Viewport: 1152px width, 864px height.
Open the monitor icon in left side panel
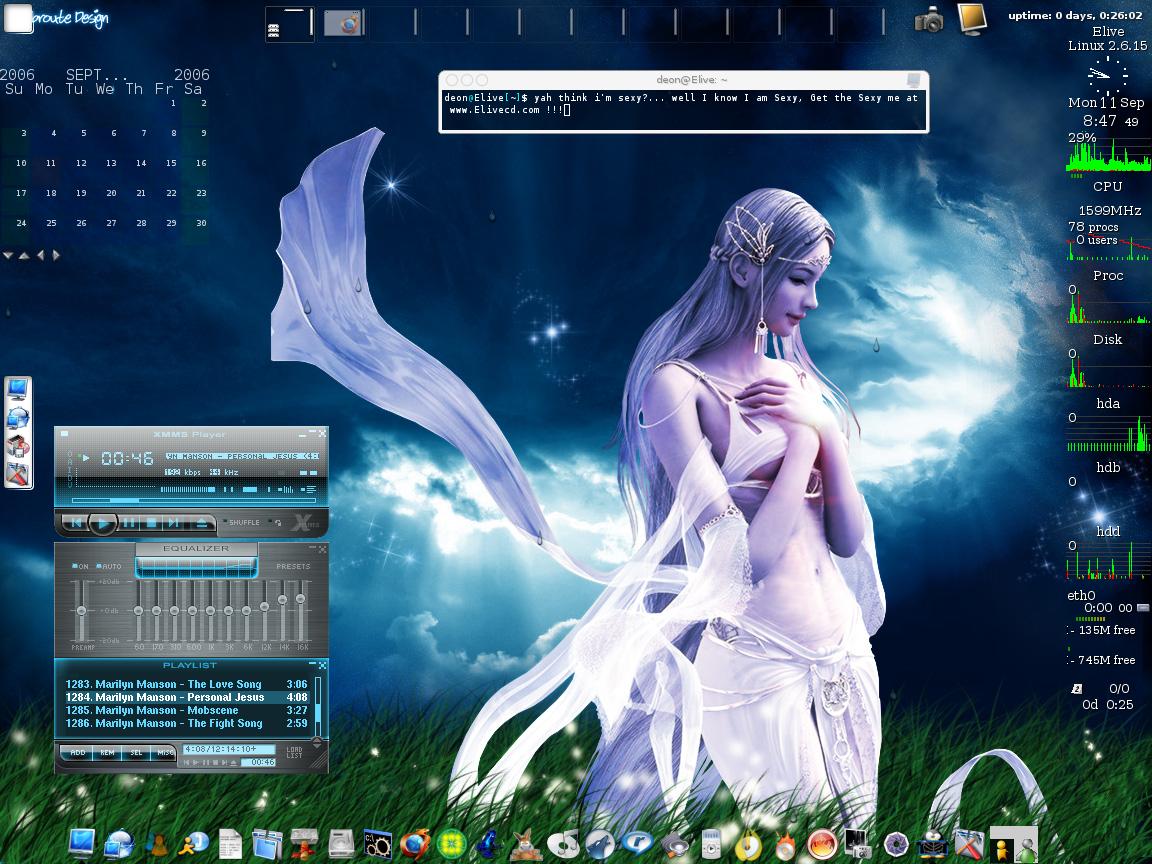[18, 389]
